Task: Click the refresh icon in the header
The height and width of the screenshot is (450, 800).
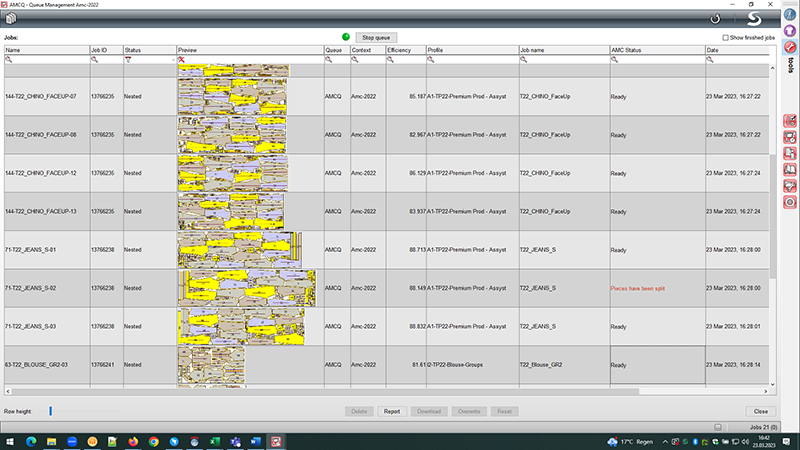Action: [x=715, y=19]
